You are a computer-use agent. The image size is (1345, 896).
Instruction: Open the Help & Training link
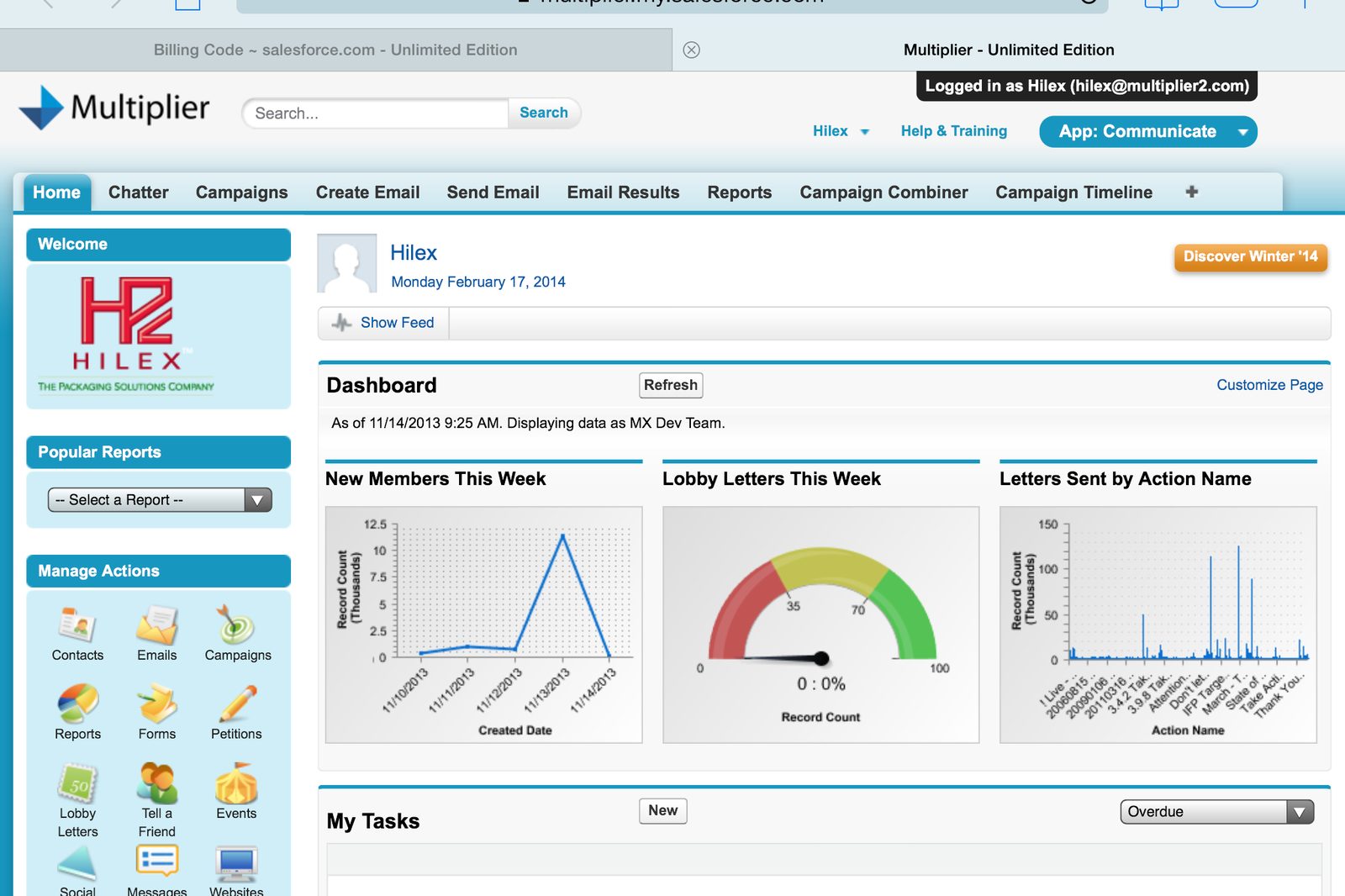[x=954, y=131]
